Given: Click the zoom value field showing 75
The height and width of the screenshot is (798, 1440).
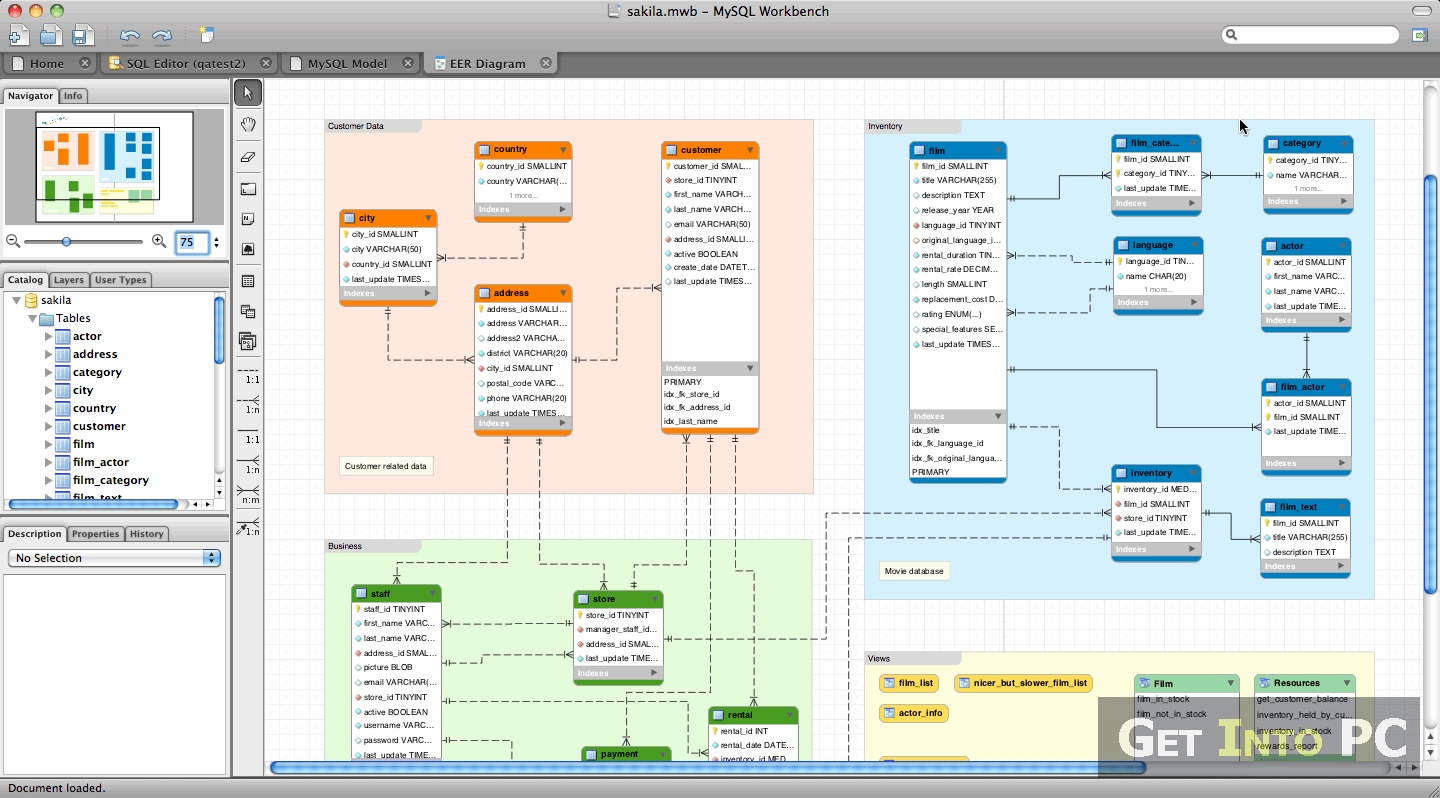Looking at the screenshot, I should point(192,242).
